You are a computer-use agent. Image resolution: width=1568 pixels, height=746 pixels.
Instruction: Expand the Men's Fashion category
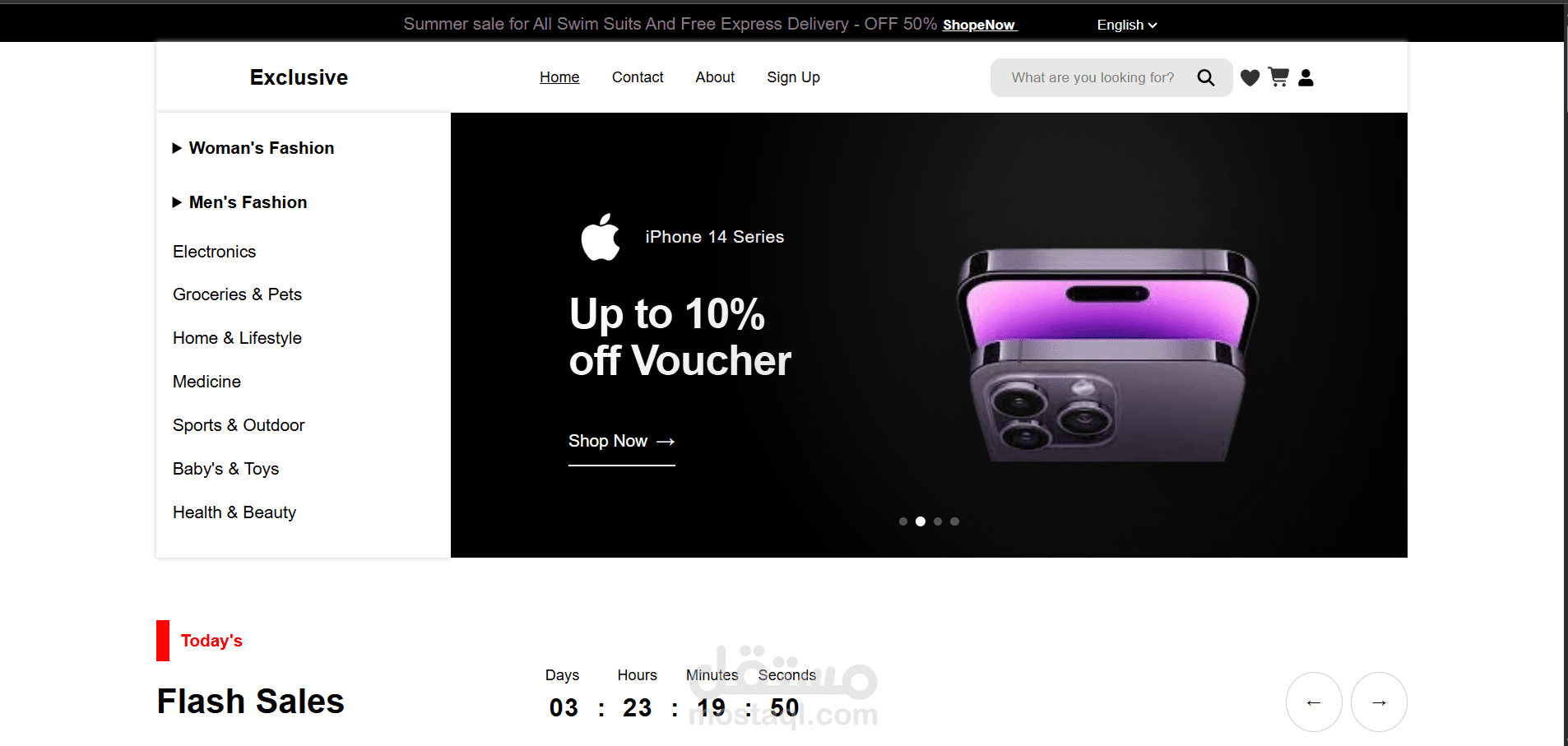(239, 202)
